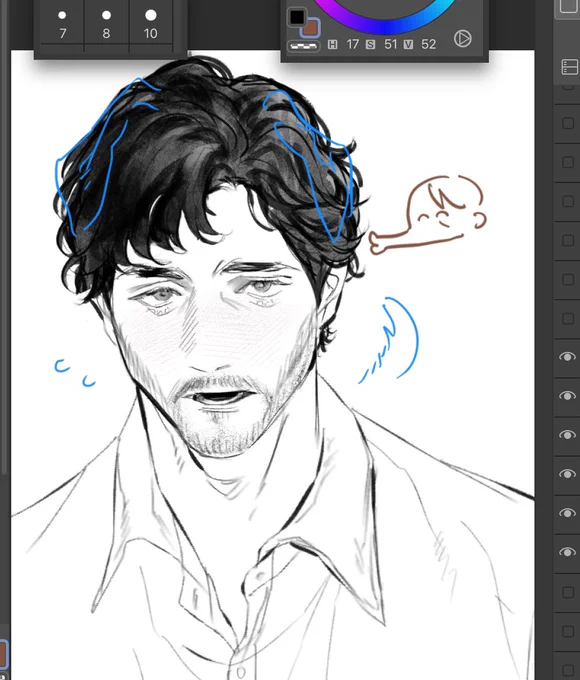Toggle the second eye icon from the top
Image resolution: width=580 pixels, height=680 pixels.
tap(567, 396)
